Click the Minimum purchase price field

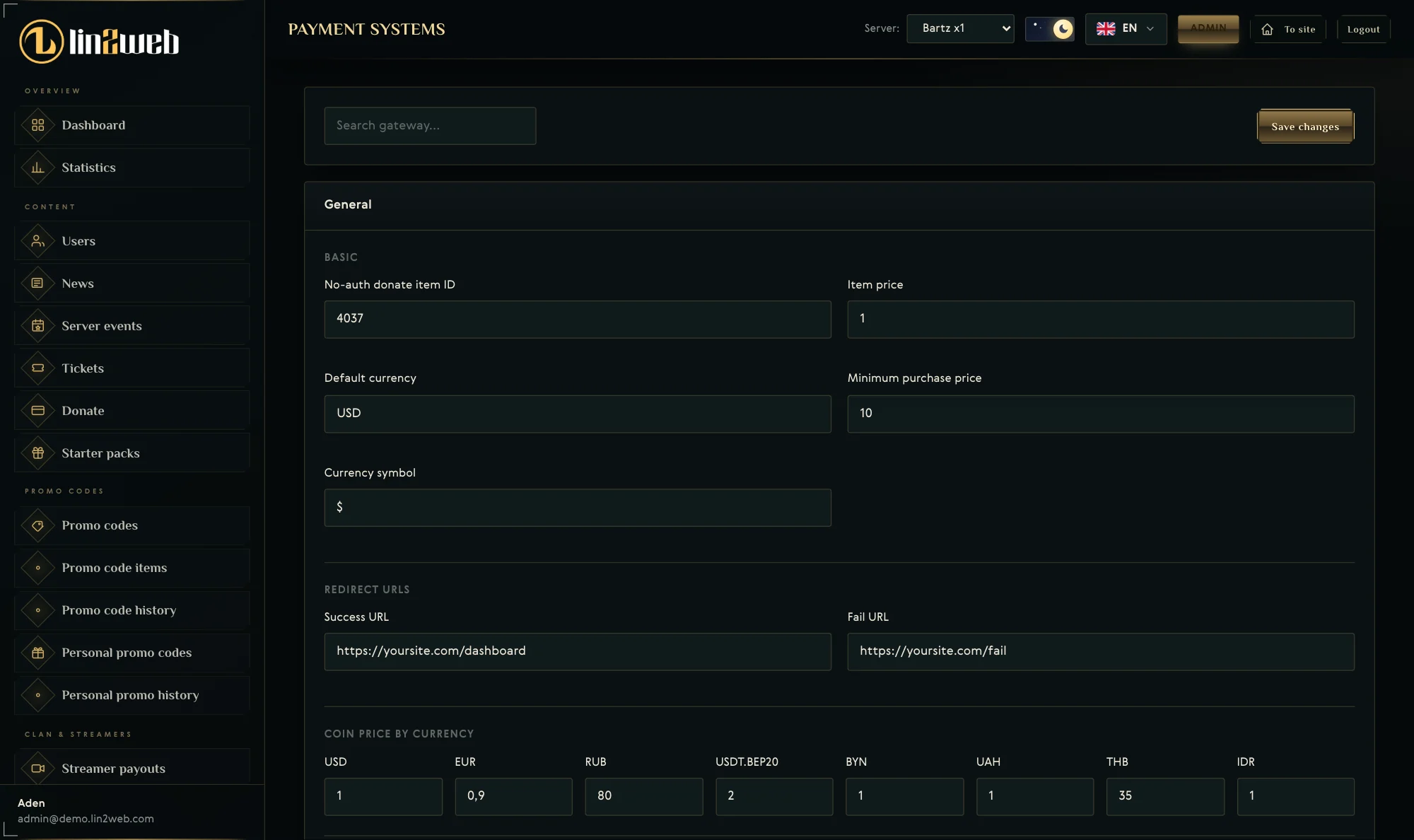1101,414
